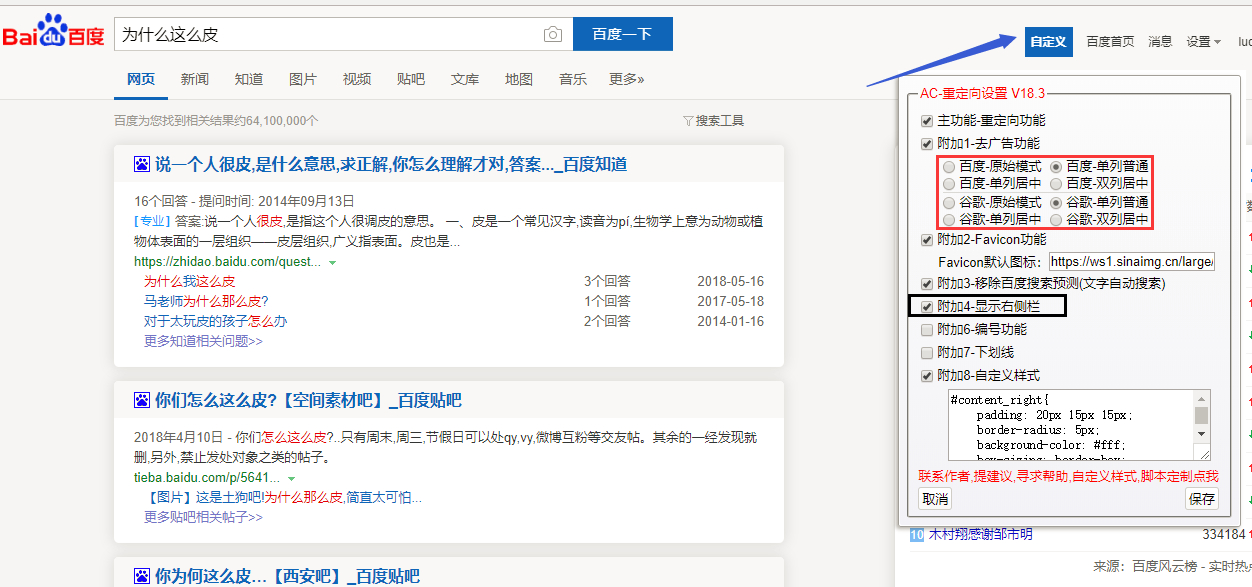
Task: Click 保存 button in settings panel
Action: pos(1202,499)
